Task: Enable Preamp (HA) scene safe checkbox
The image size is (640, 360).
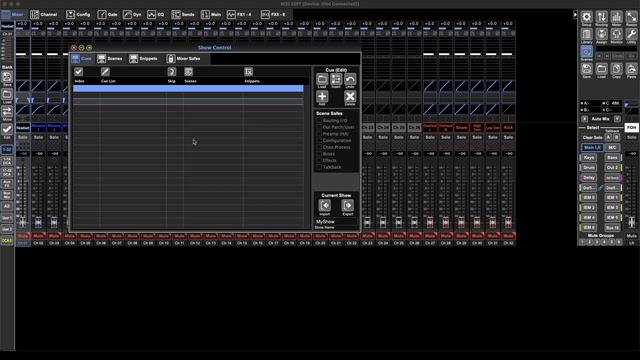Action: tap(319, 134)
